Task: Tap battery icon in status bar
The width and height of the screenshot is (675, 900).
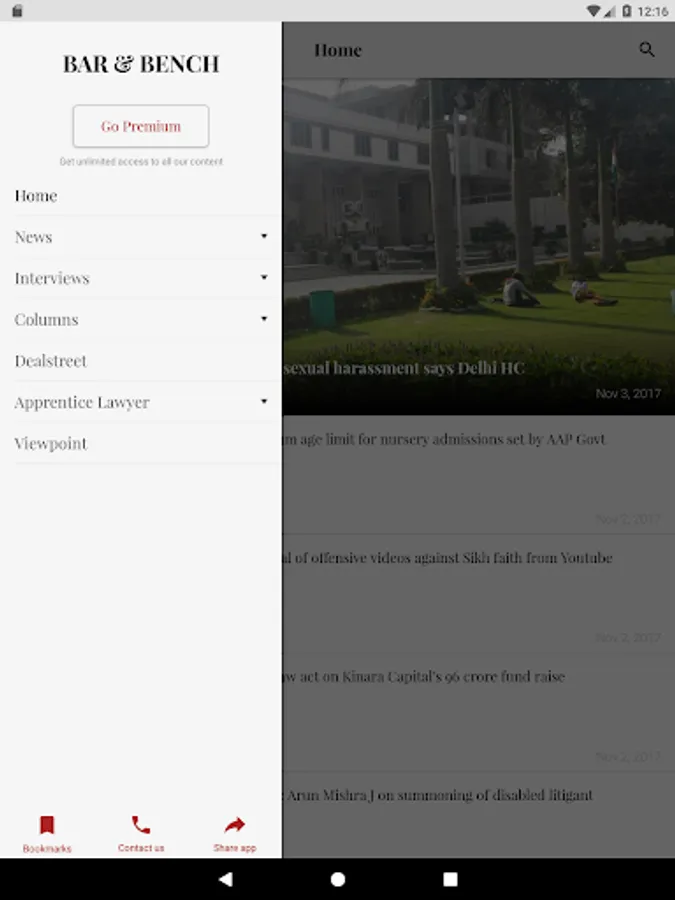Action: [627, 11]
